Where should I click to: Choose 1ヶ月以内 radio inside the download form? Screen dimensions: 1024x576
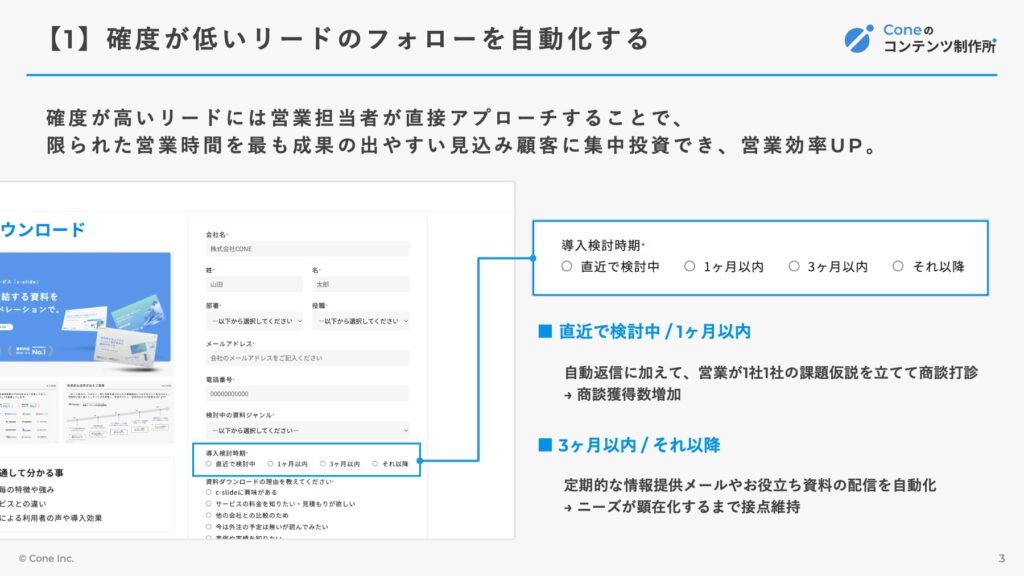point(270,464)
